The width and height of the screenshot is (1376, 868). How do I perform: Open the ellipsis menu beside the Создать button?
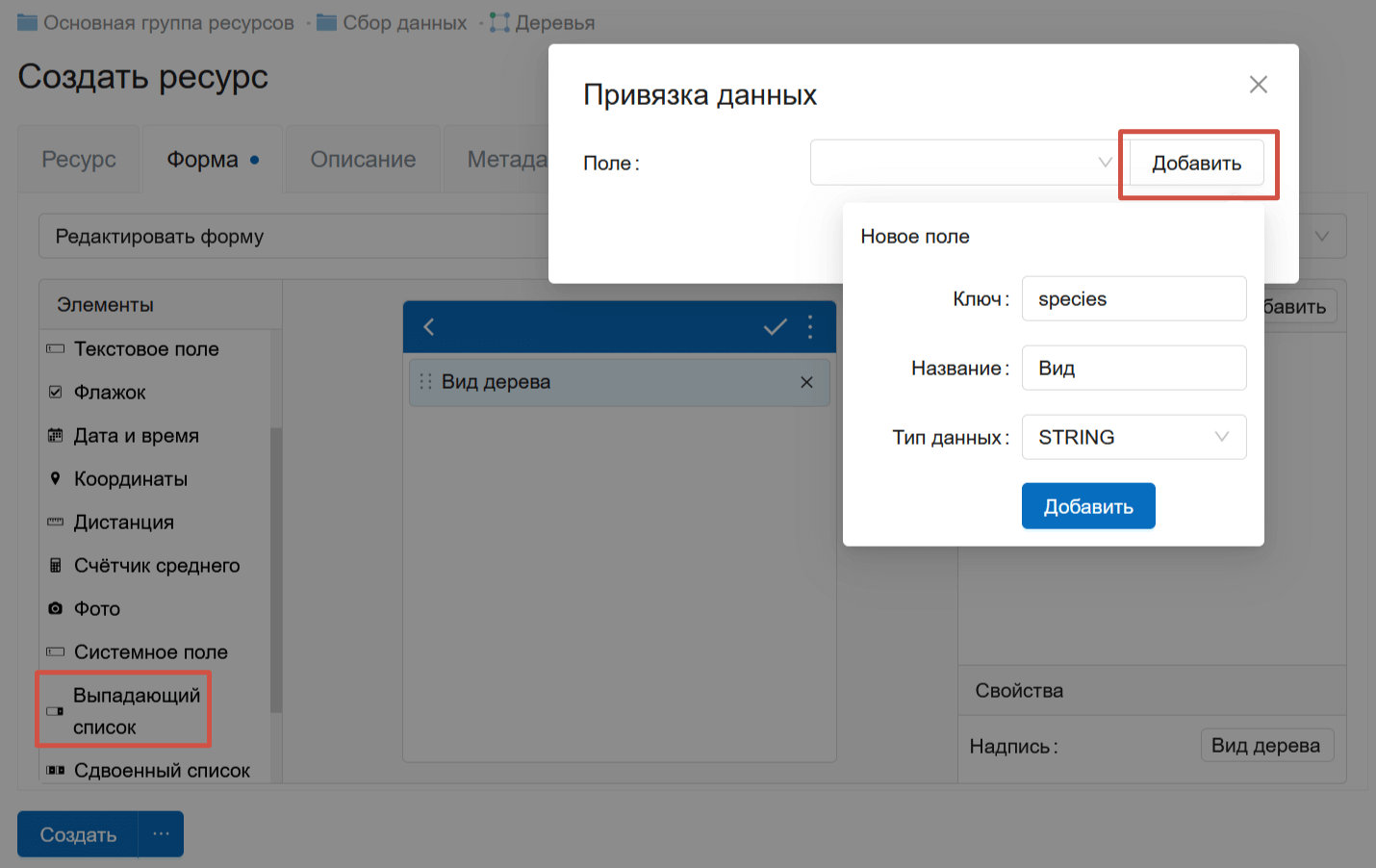point(161,833)
